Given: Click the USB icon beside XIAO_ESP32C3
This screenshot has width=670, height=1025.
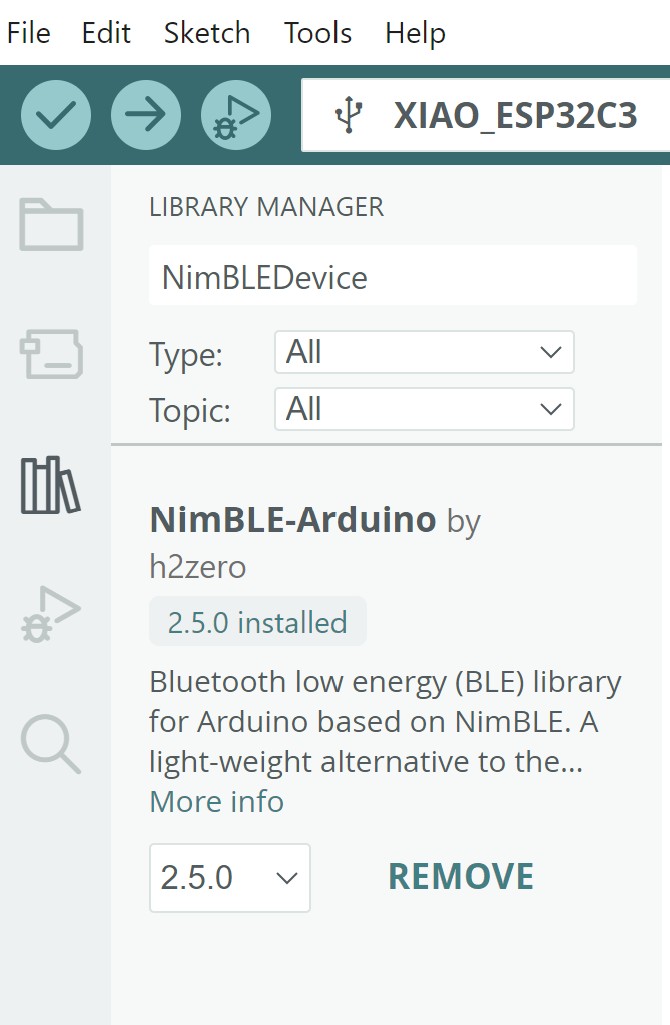Looking at the screenshot, I should pos(348,116).
